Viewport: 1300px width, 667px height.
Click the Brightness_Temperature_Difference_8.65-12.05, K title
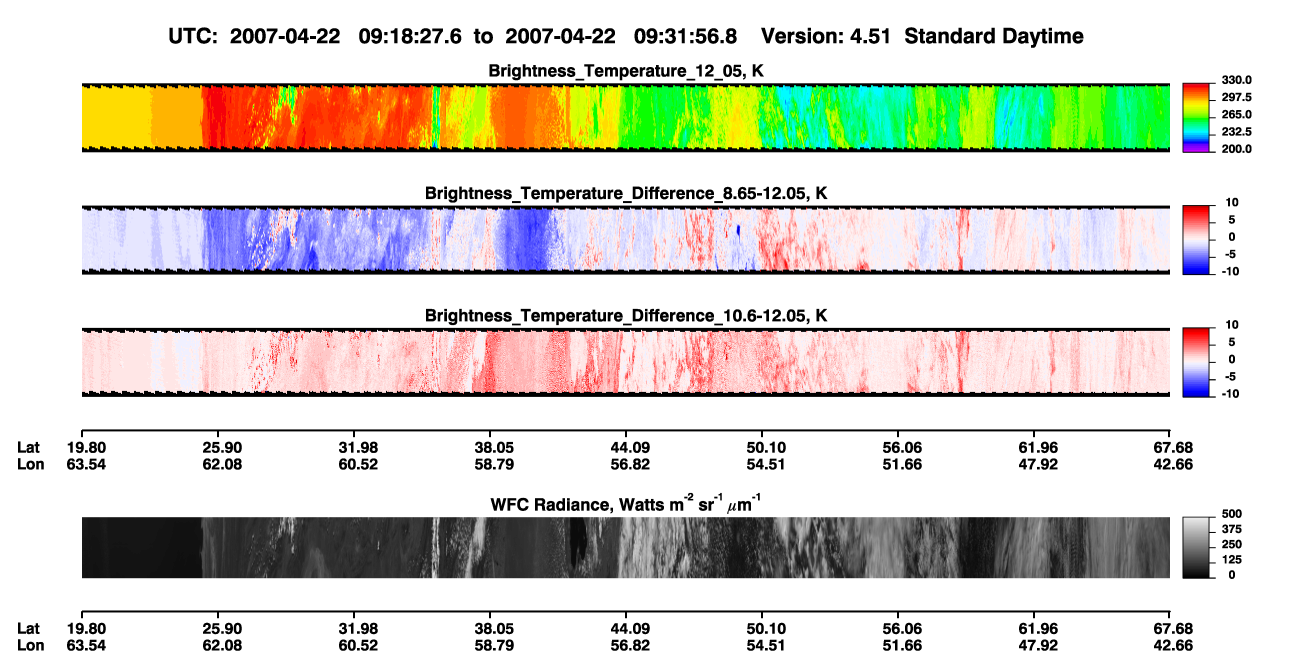(626, 192)
